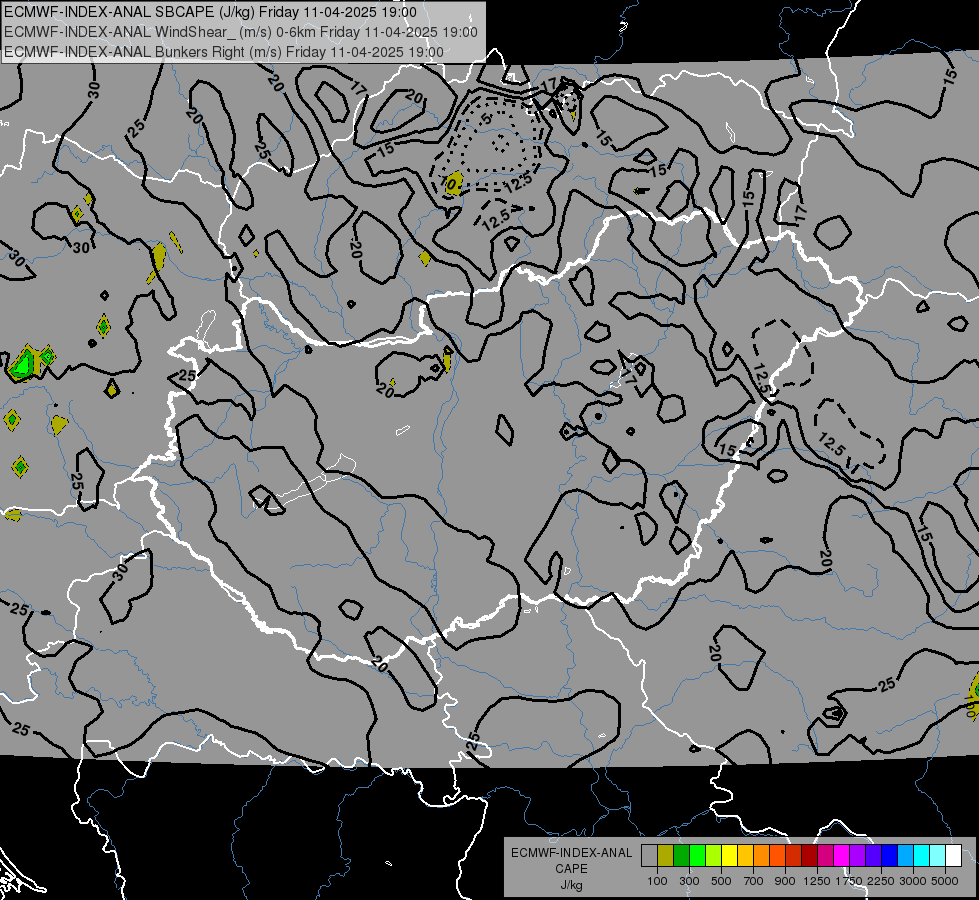Pick the pure yellow legend swatch

[729, 855]
